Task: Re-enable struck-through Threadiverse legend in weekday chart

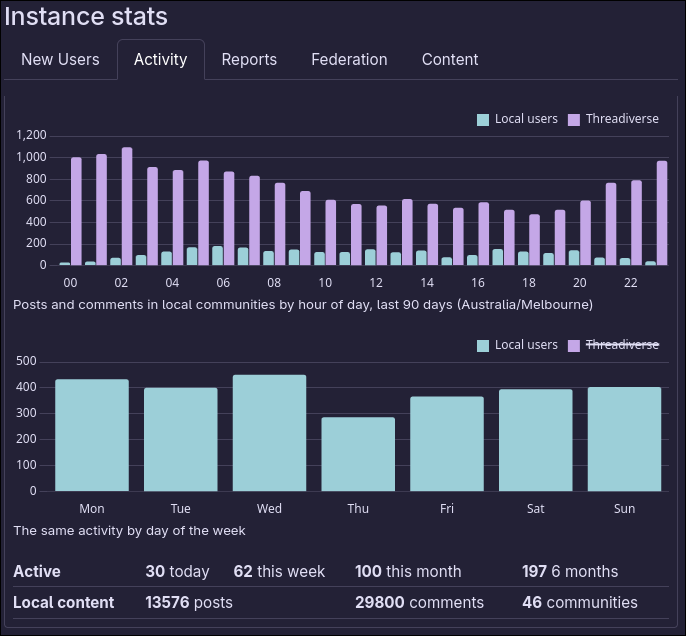Action: [x=613, y=345]
